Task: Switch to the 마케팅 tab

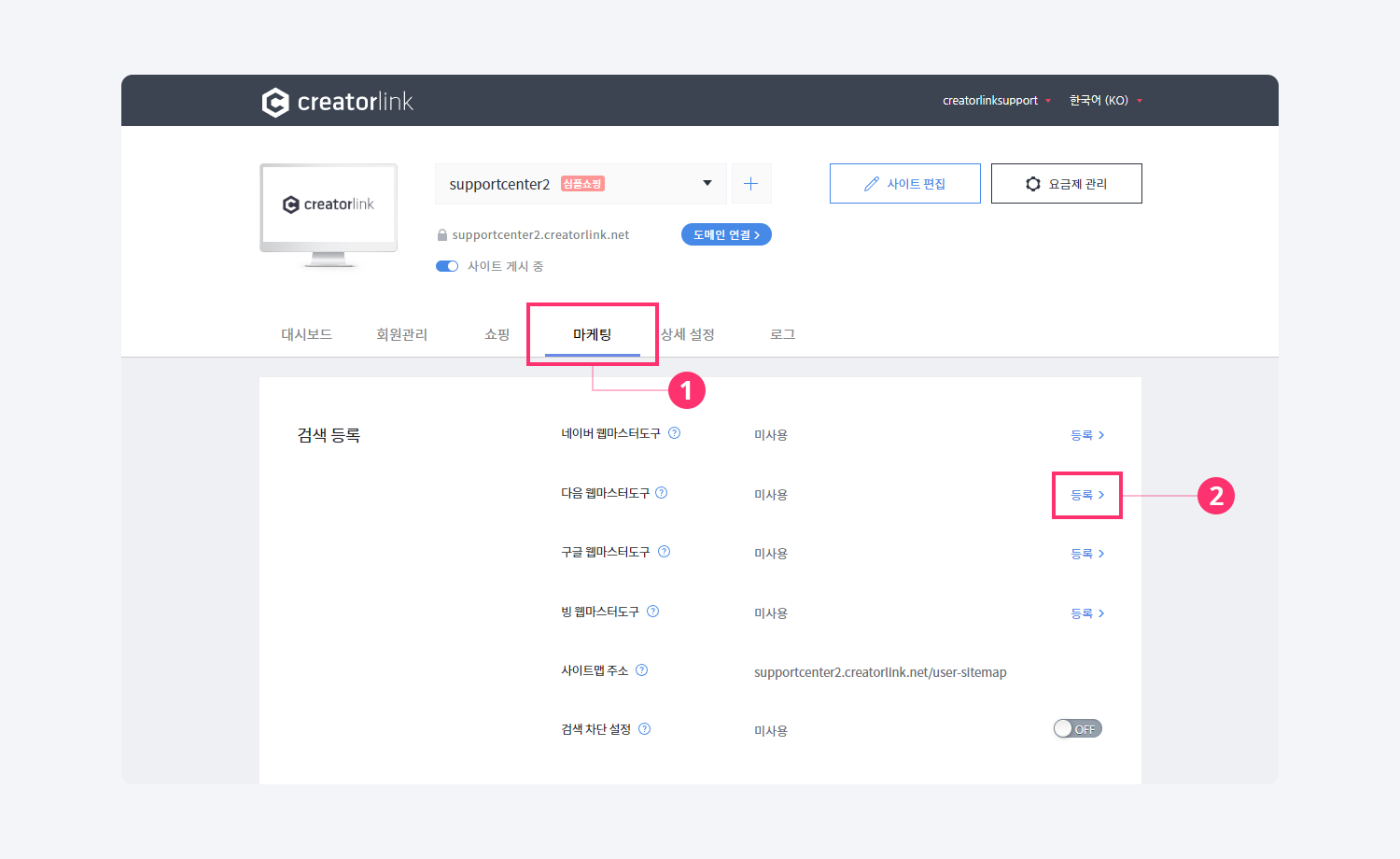Action: coord(593,334)
